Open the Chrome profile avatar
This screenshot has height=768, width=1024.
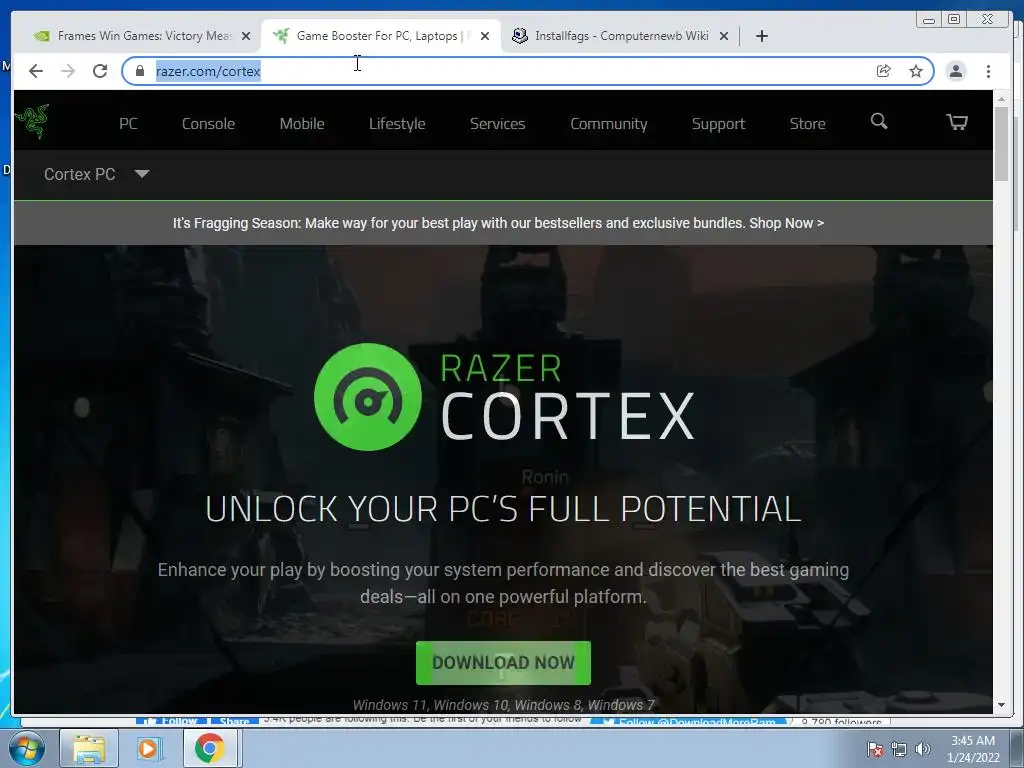956,71
